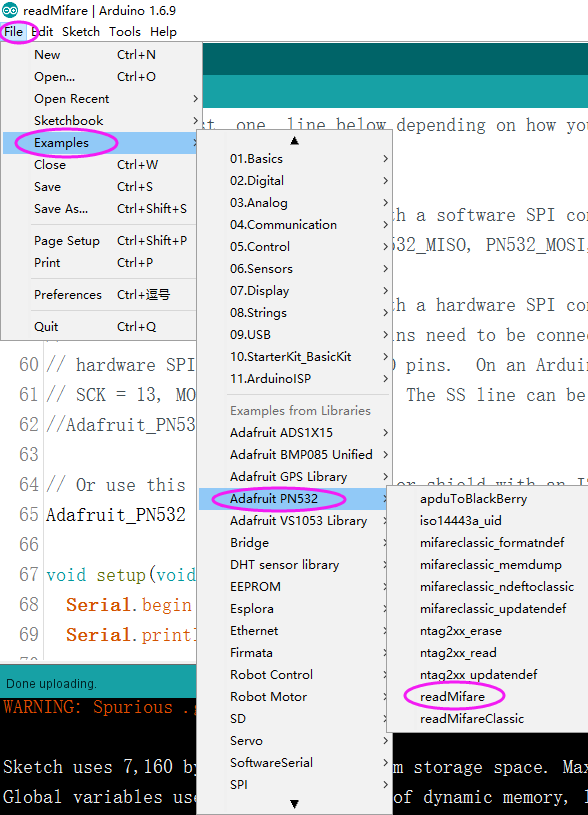This screenshot has width=588, height=815.
Task: Expand Adafruit GPS Library examples
Action: point(294,477)
